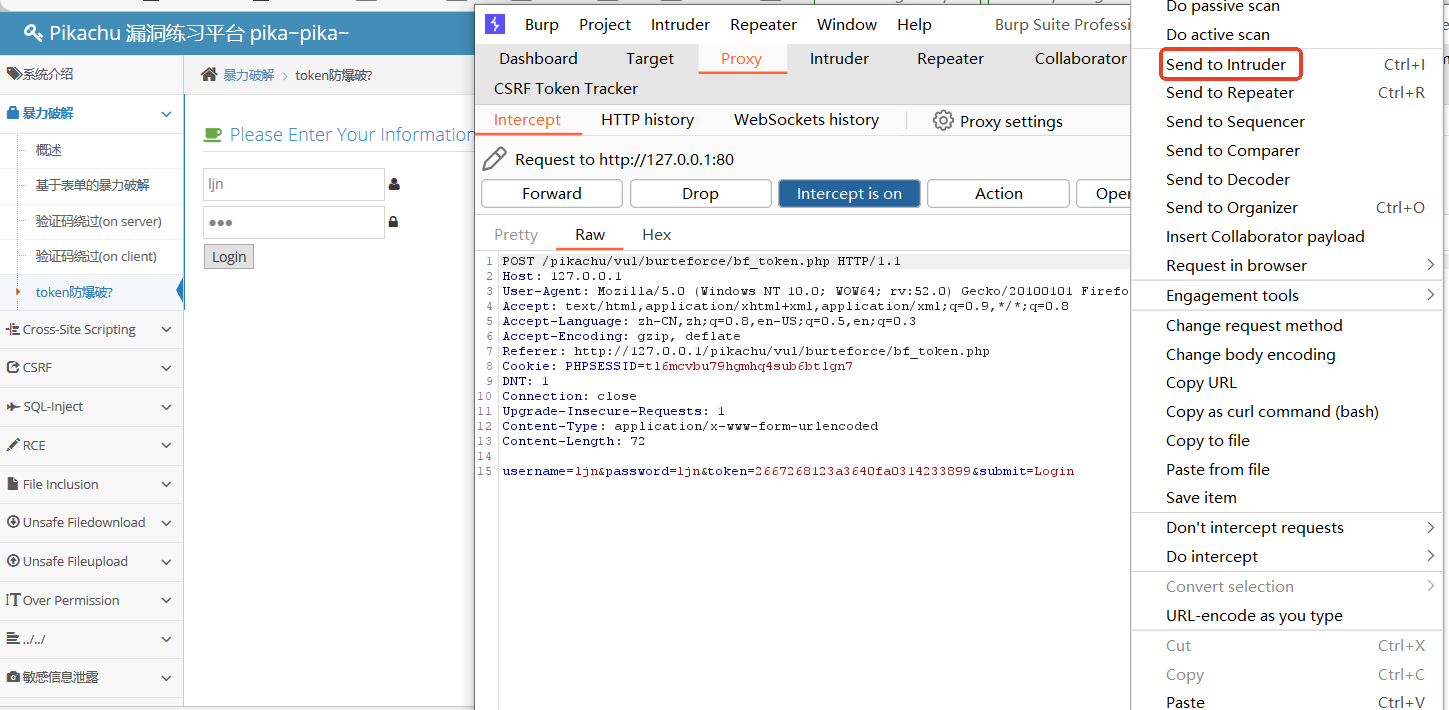The height and width of the screenshot is (710, 1449).
Task: Toggle the Intercept is on button
Action: point(849,193)
